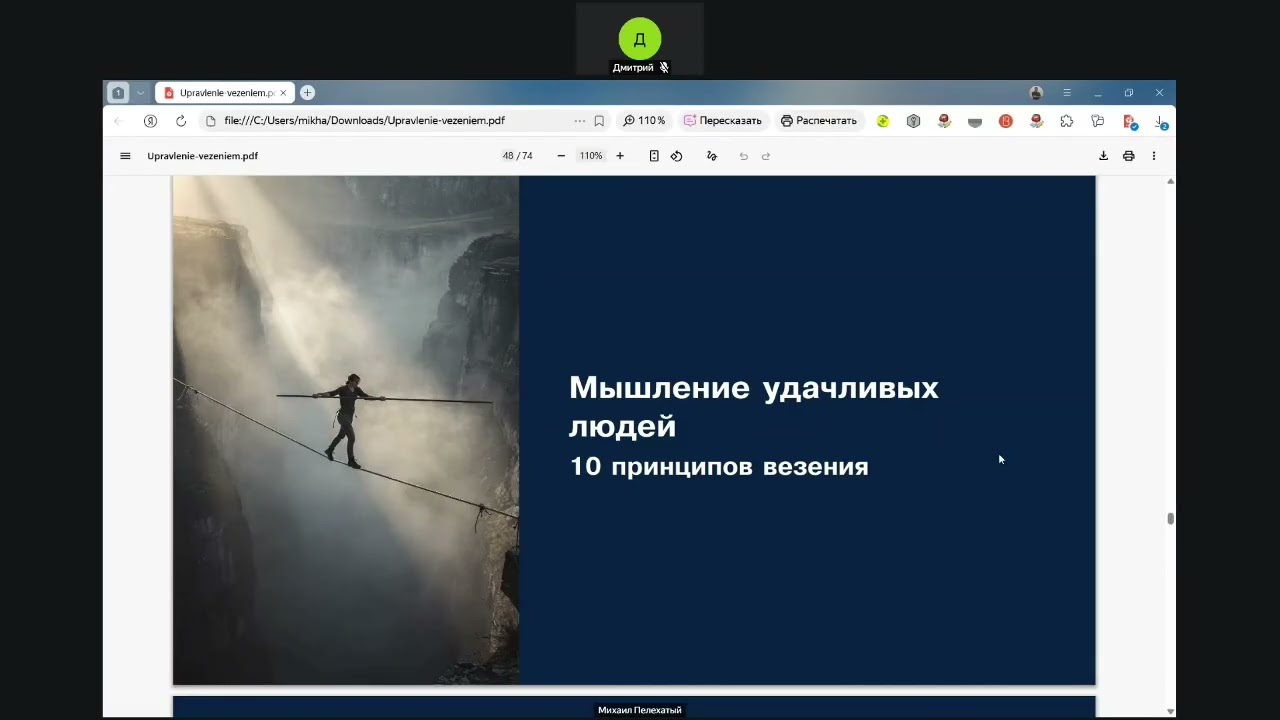Edit the page number field 48
This screenshot has width=1280, height=720.
click(x=508, y=156)
